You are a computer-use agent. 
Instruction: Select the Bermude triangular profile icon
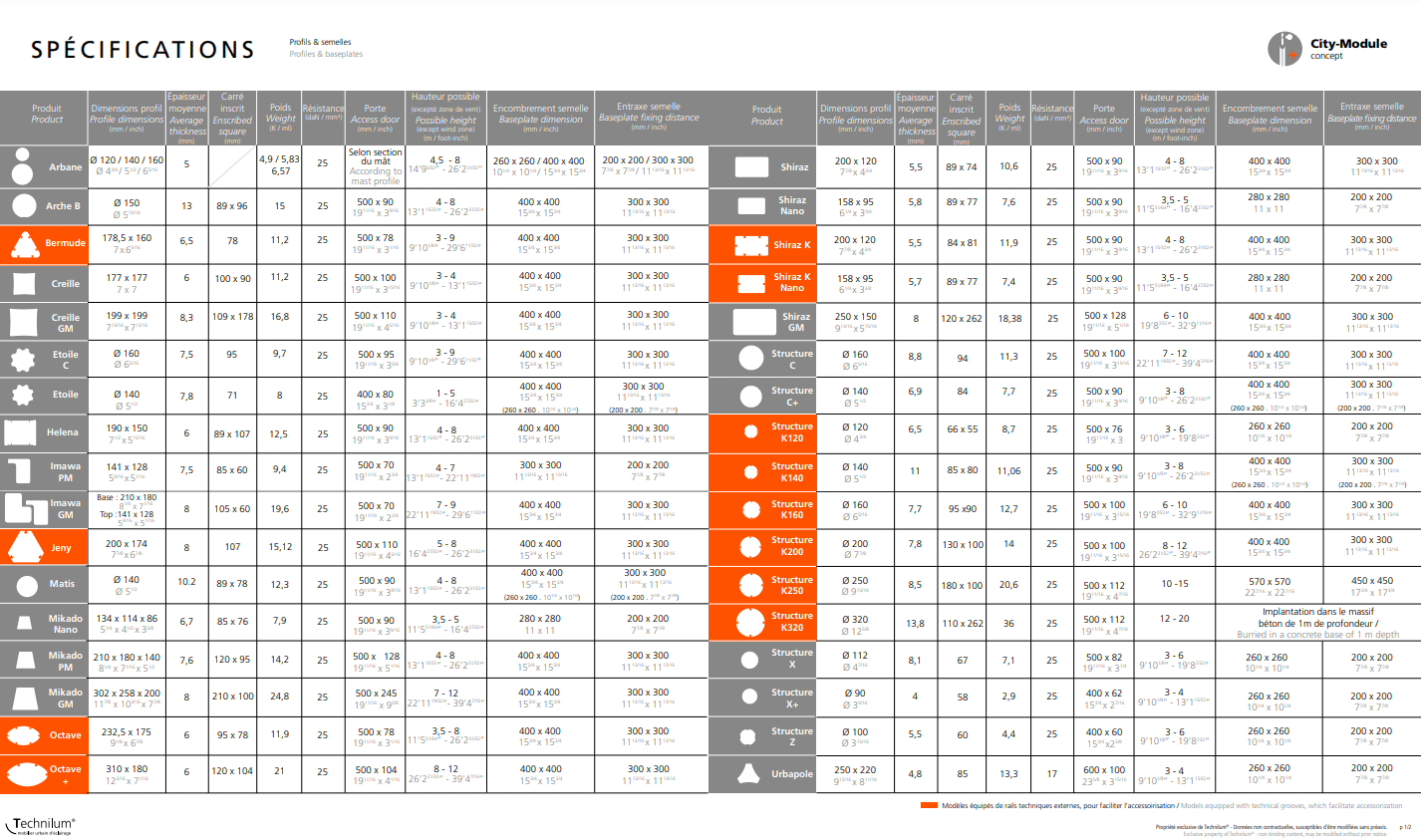click(24, 244)
